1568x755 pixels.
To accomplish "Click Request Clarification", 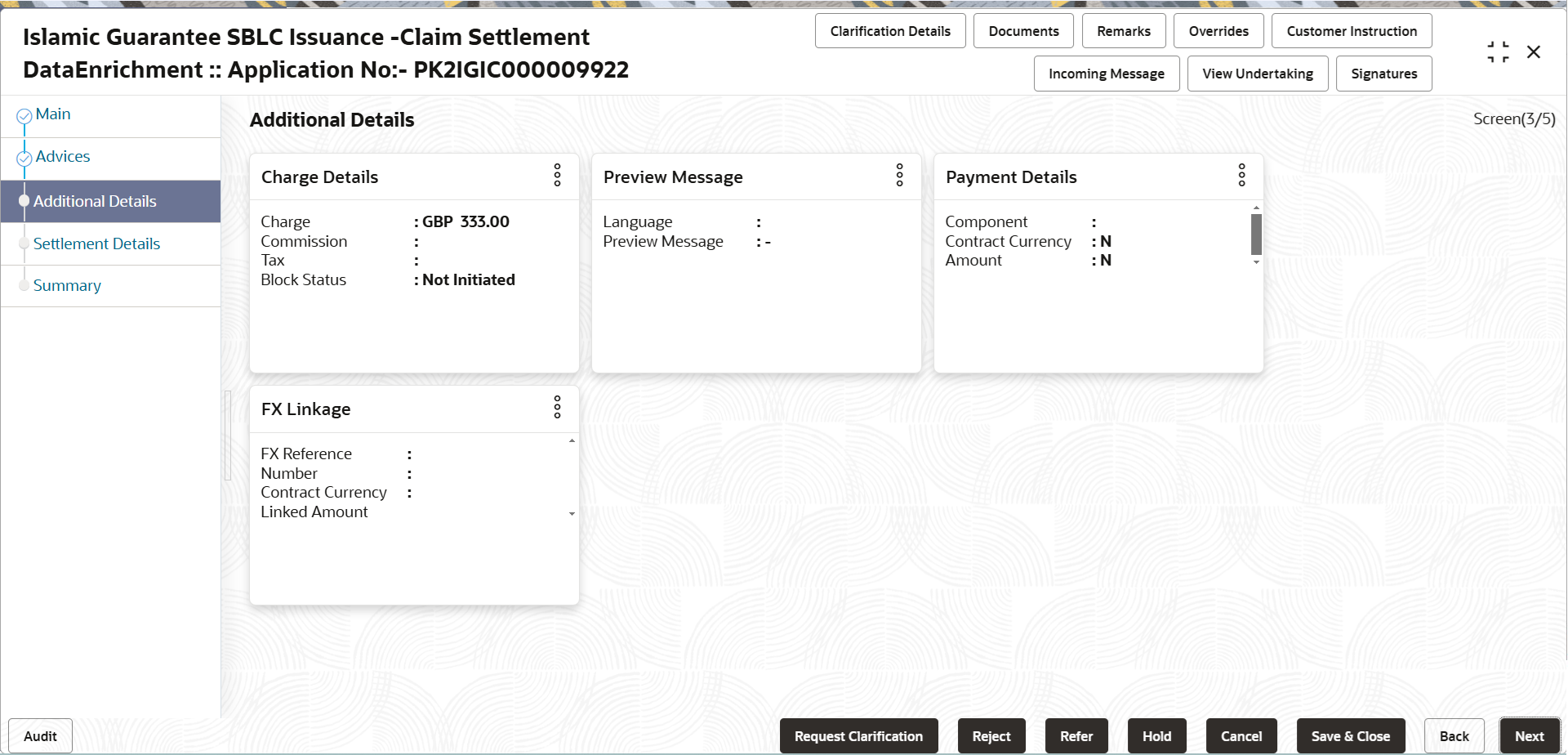I will (858, 736).
